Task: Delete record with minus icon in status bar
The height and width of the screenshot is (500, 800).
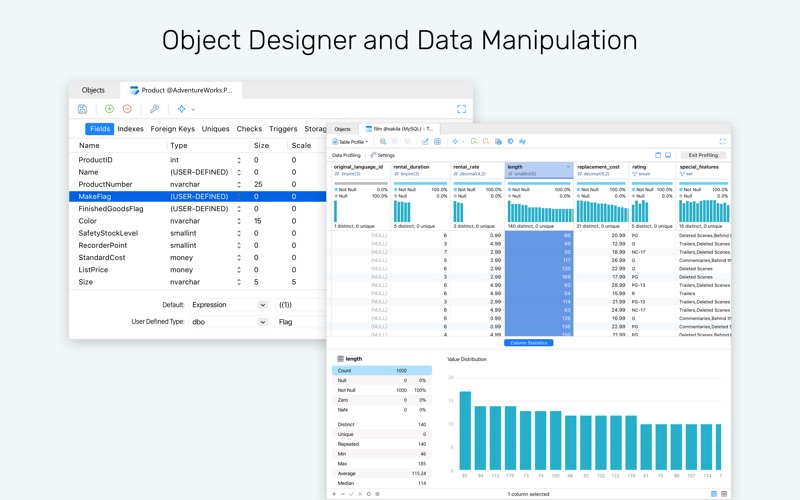Action: coord(343,494)
